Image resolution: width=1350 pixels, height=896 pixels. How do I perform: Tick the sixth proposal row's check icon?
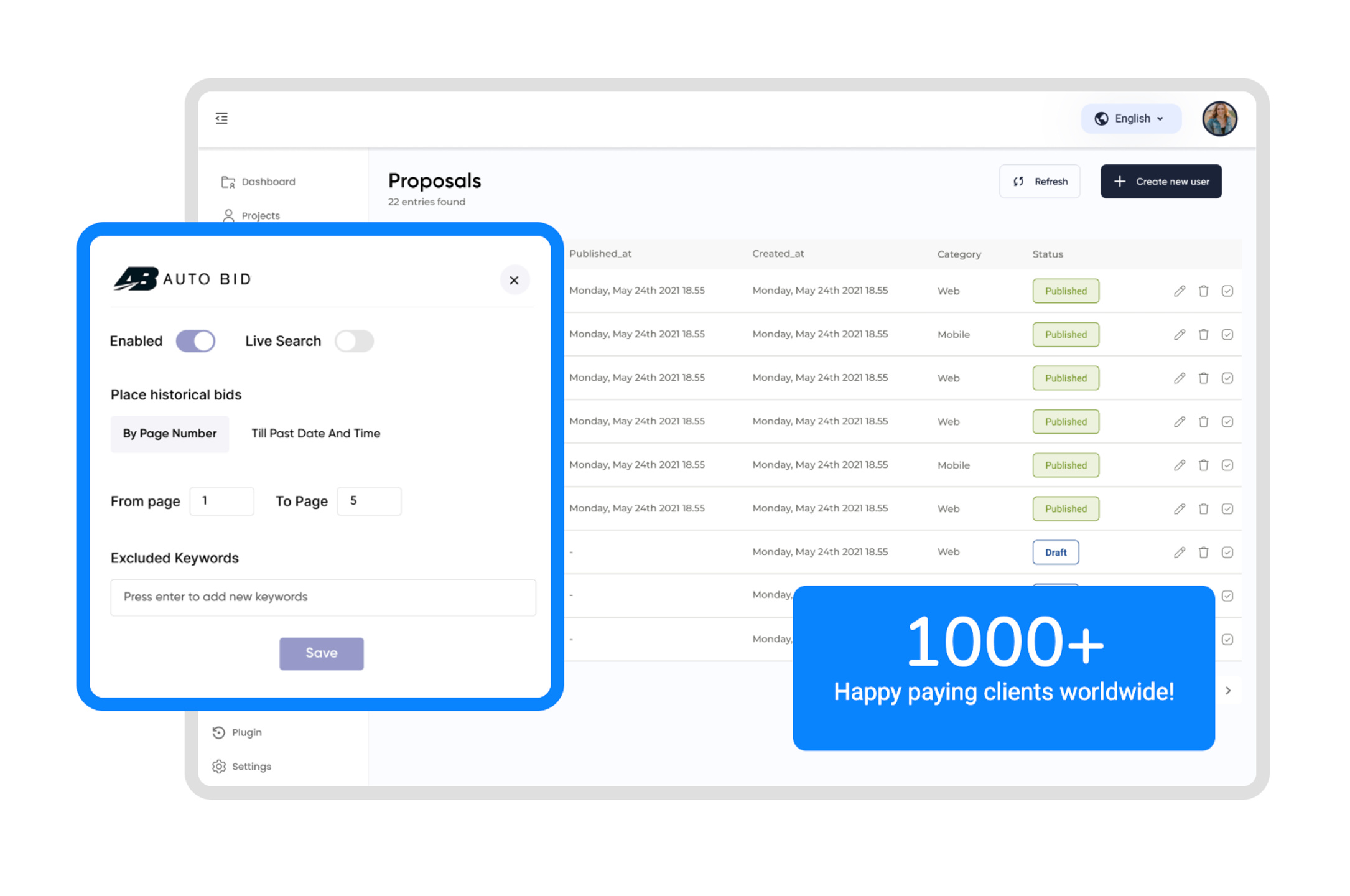click(1227, 509)
